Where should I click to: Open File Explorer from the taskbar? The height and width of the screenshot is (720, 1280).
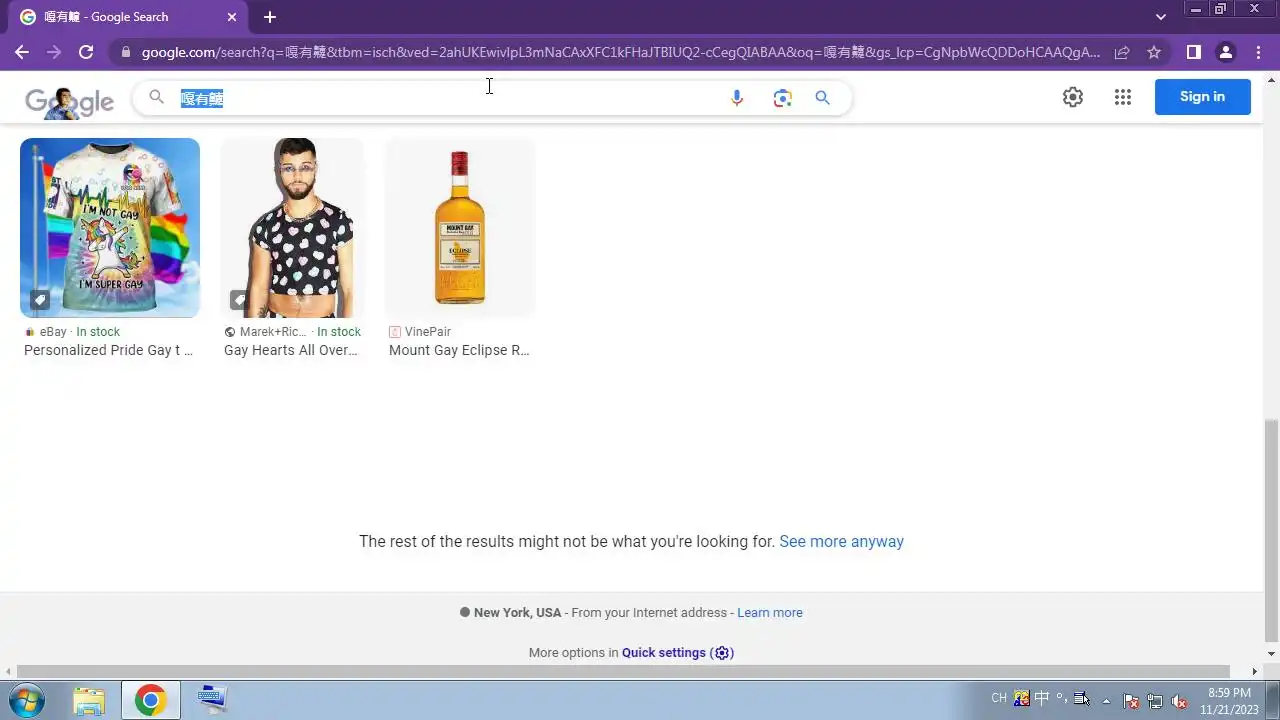click(89, 700)
